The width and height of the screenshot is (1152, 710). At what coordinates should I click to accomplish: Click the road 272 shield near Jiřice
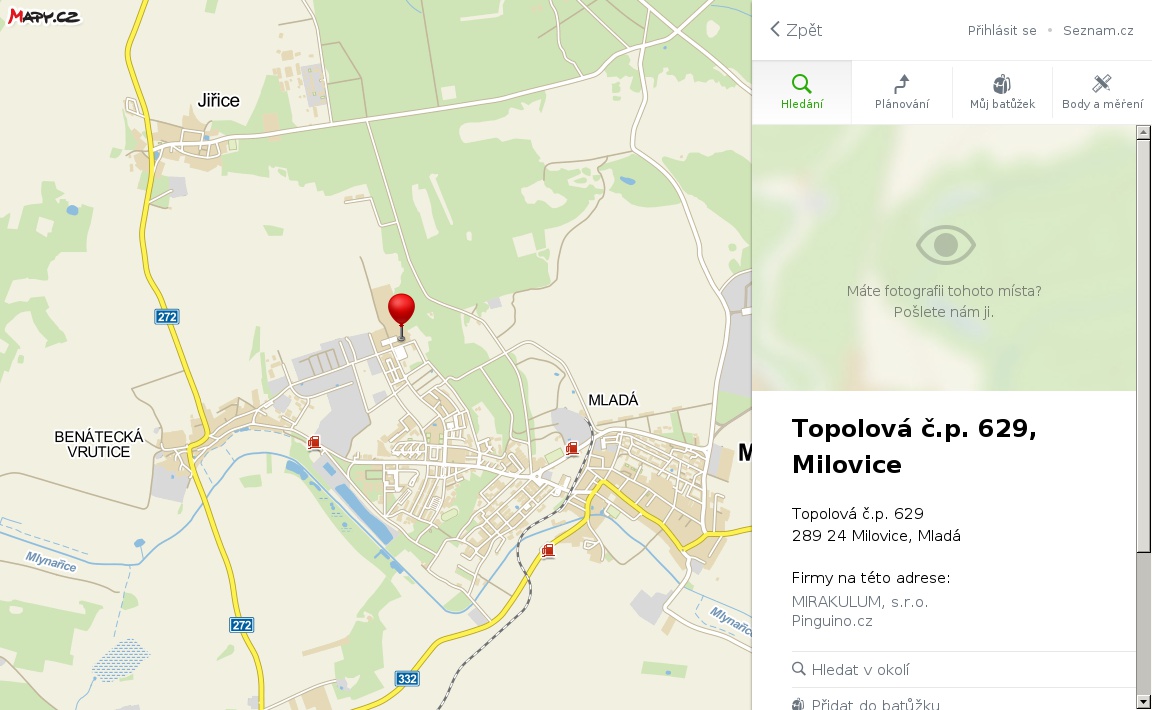(x=167, y=317)
